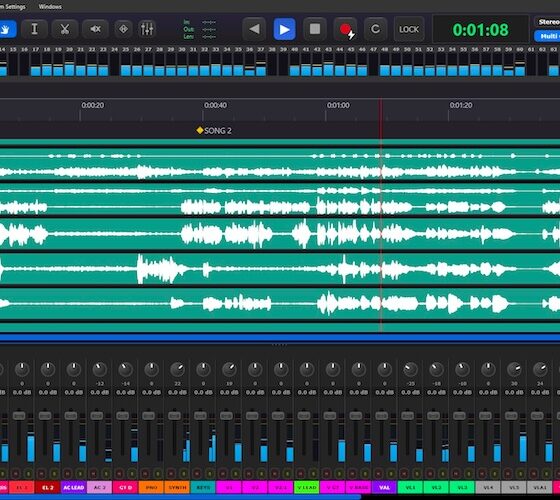
Task: Click the 0.0 dB value of KEYS channel
Action: coord(203,392)
